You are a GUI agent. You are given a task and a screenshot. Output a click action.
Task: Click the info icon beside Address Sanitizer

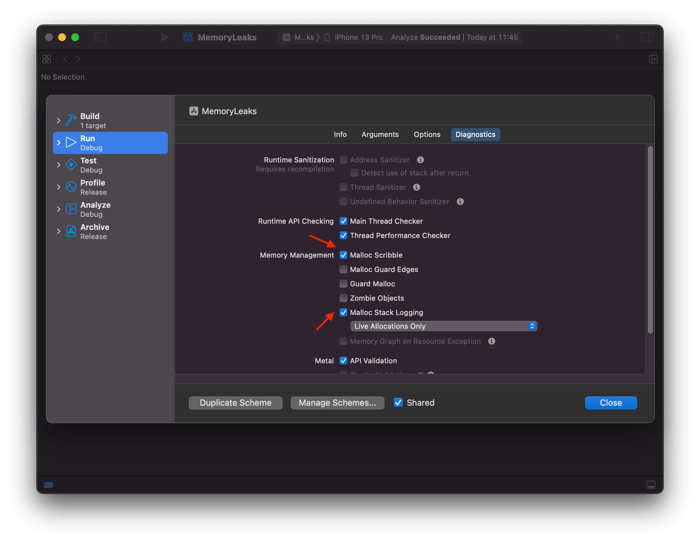(x=420, y=160)
